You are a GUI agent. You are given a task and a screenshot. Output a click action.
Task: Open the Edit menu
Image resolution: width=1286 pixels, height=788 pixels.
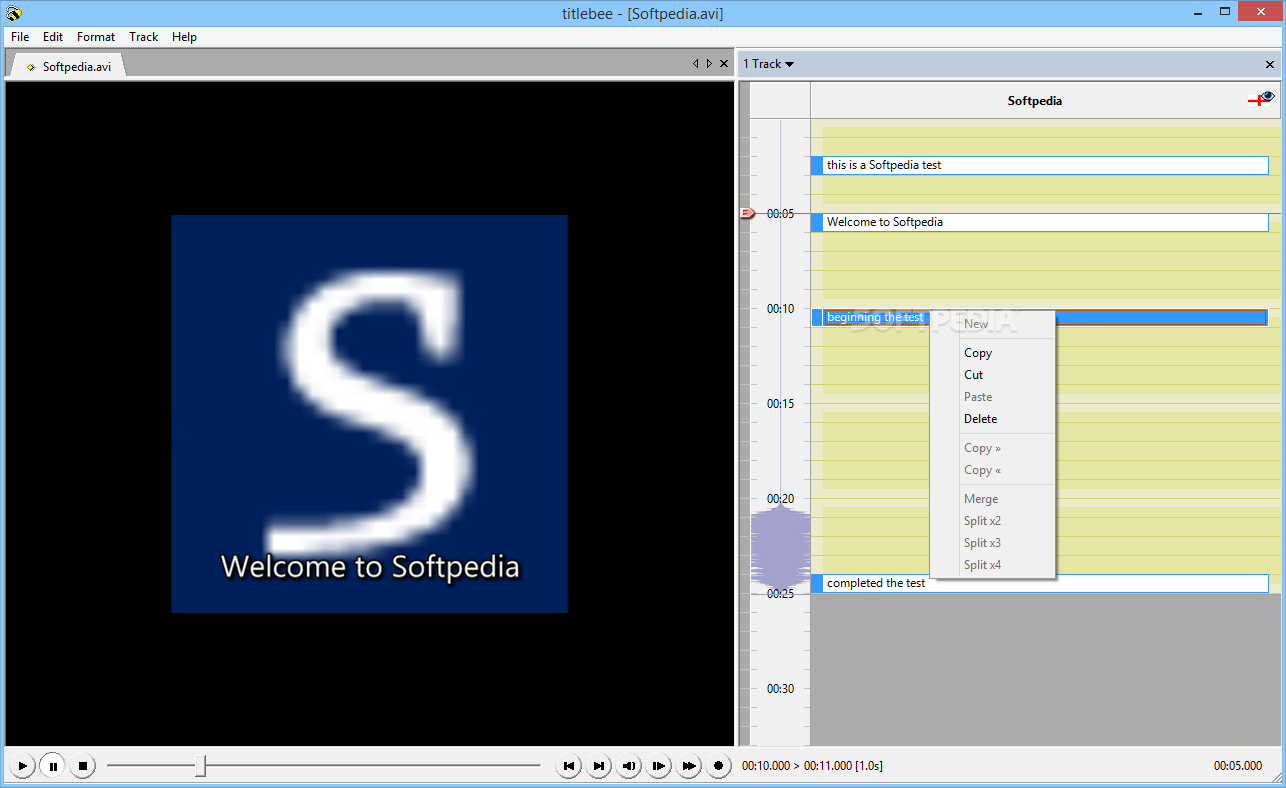(x=53, y=37)
